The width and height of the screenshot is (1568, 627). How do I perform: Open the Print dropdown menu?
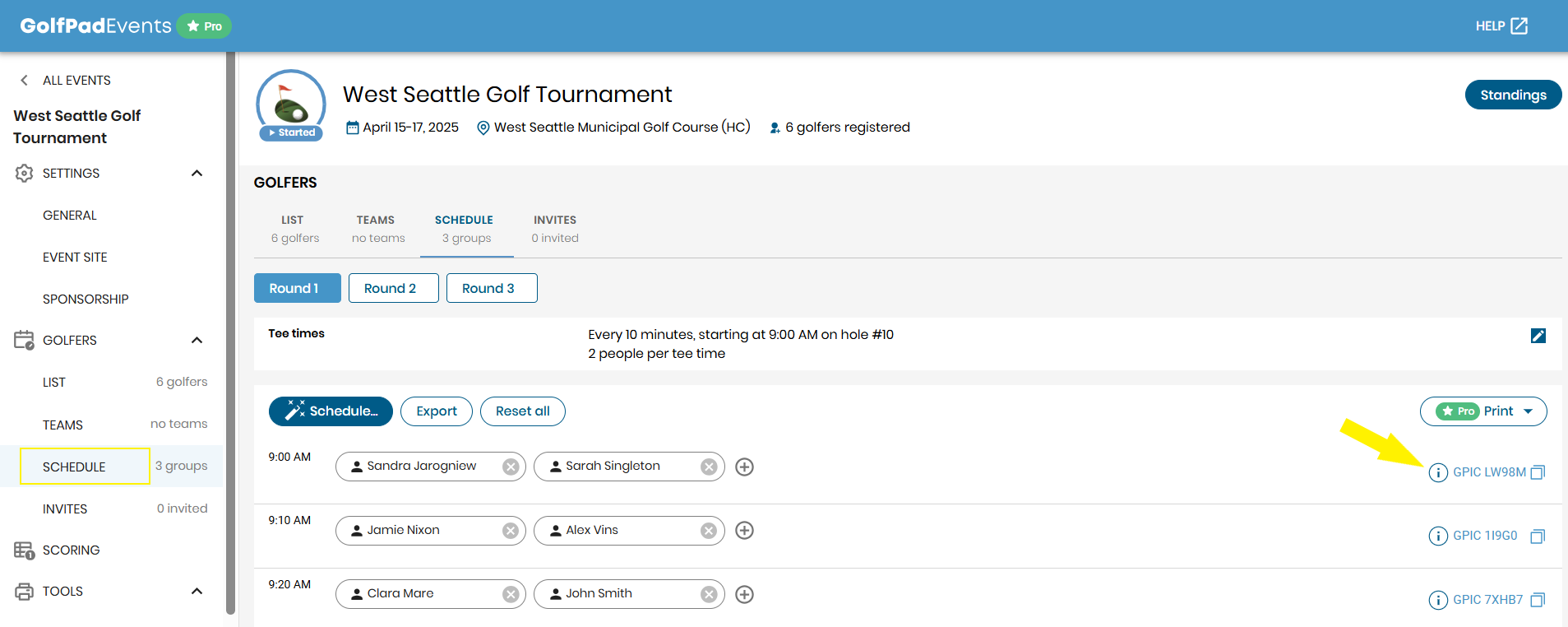pyautogui.click(x=1483, y=411)
